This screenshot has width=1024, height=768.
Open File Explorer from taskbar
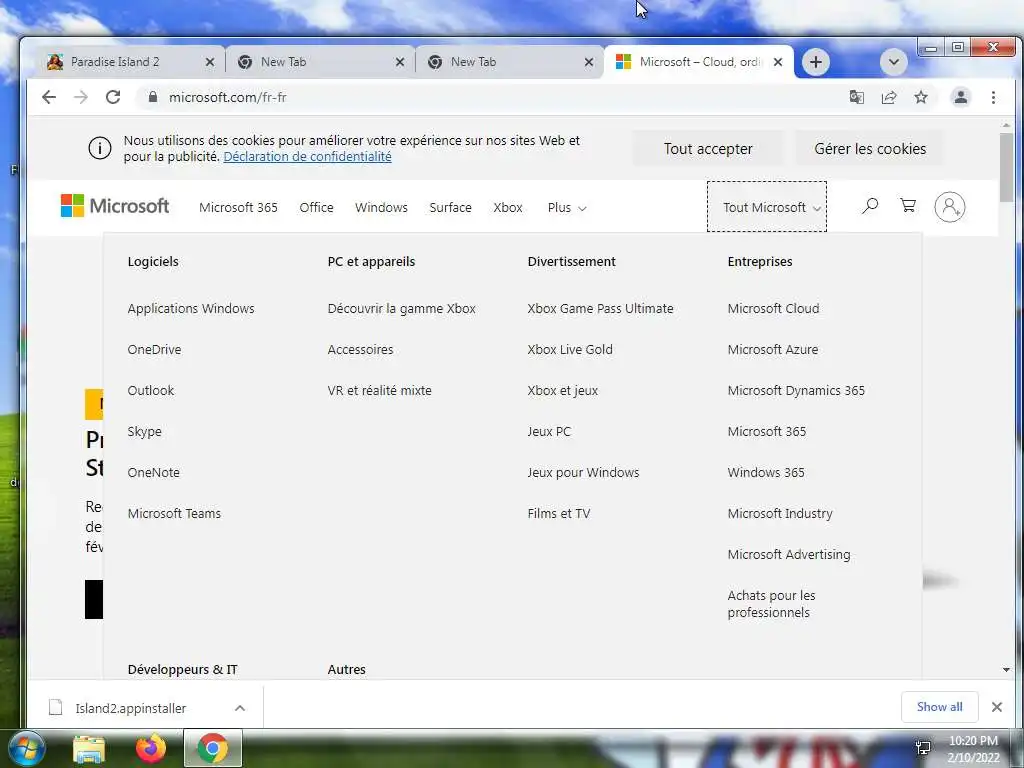click(x=89, y=749)
